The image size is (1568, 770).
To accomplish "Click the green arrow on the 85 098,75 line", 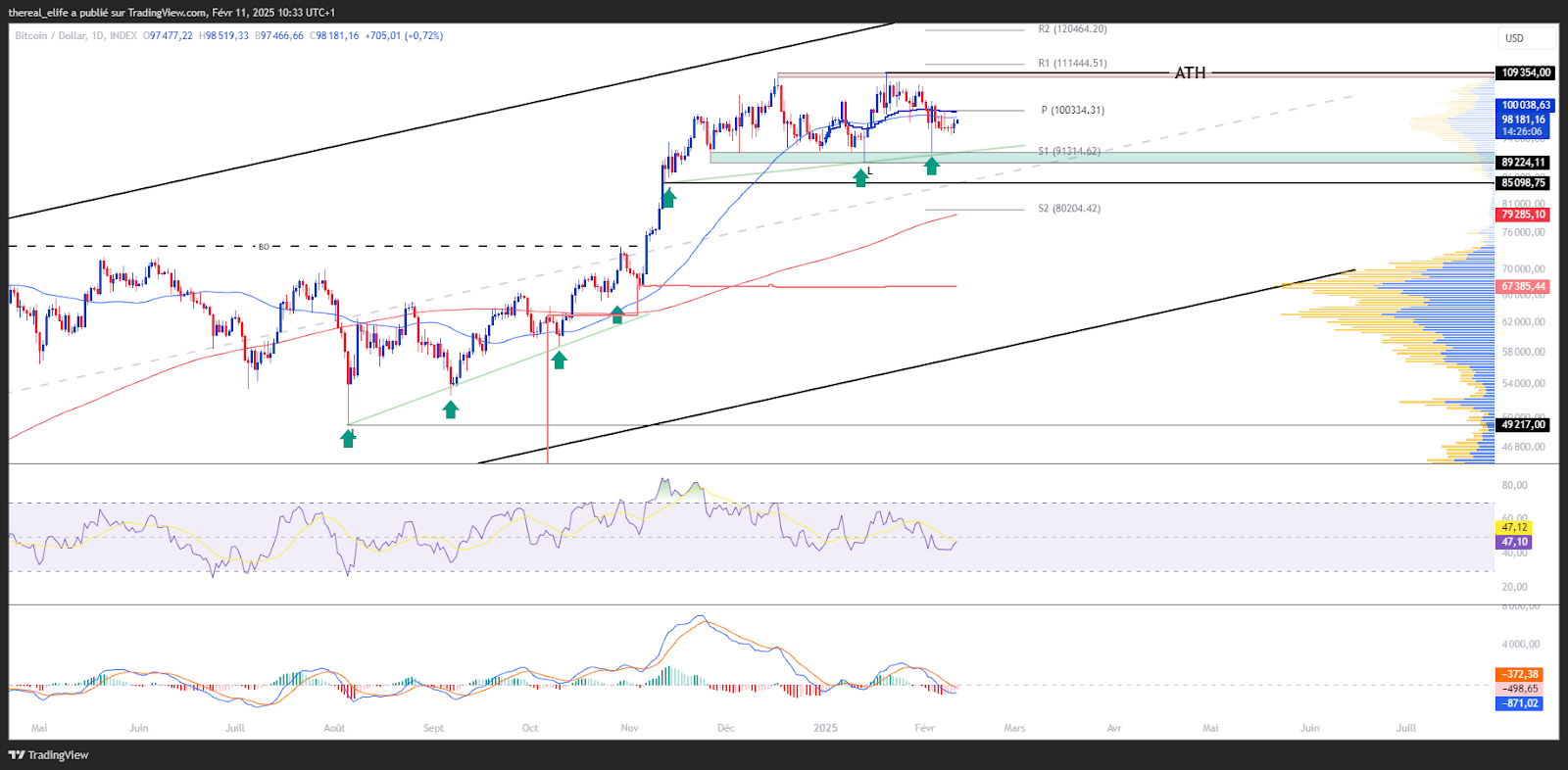I will [668, 198].
